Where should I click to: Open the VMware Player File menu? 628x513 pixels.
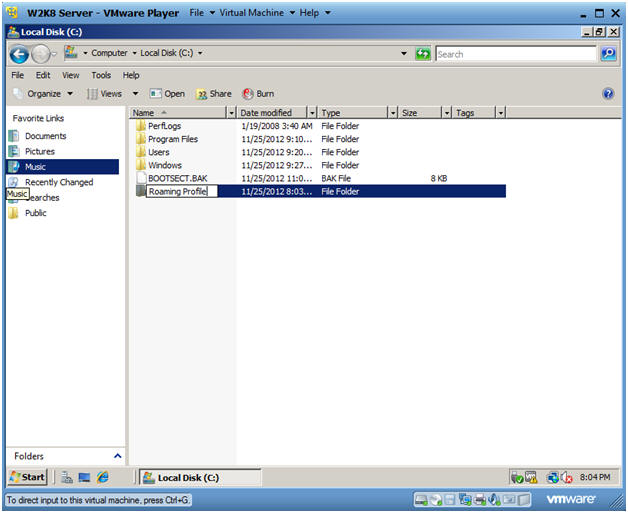(x=202, y=13)
